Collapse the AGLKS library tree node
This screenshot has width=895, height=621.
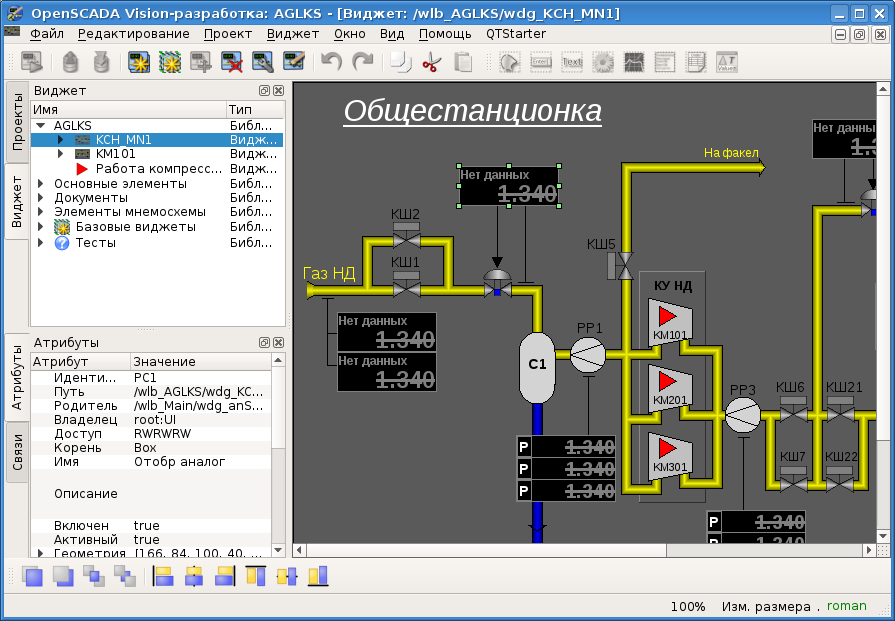pyautogui.click(x=41, y=126)
